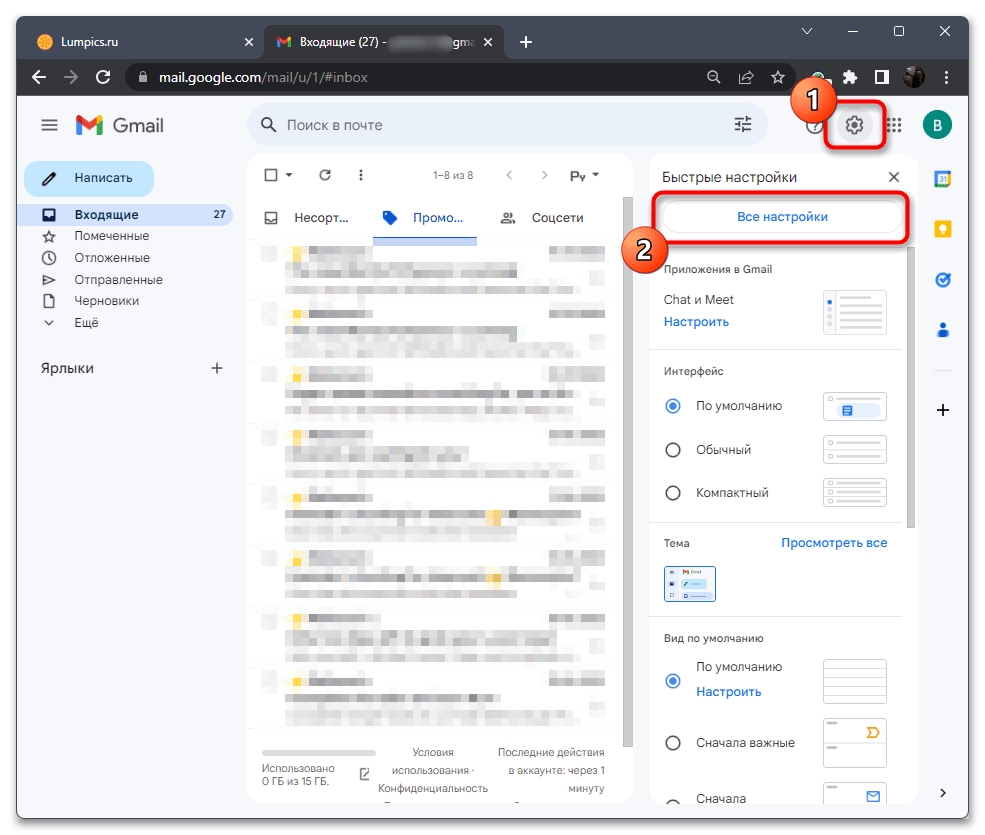Switch to the Соцсети tab
This screenshot has width=985, height=835.
tap(543, 217)
